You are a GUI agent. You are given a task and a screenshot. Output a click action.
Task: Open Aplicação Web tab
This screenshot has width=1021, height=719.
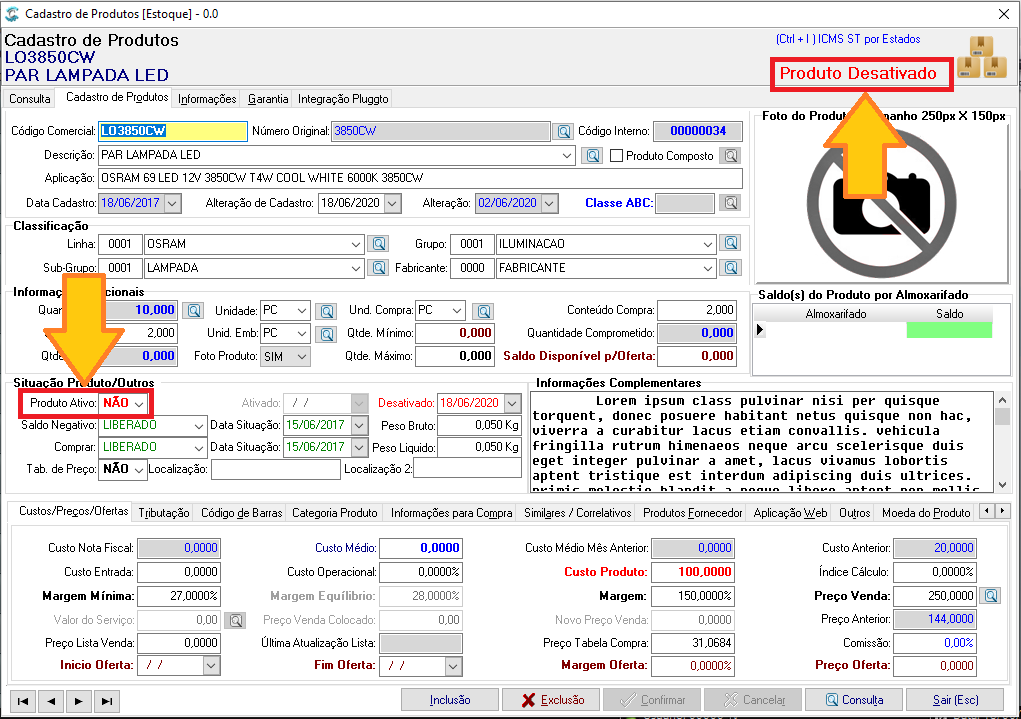[790, 513]
